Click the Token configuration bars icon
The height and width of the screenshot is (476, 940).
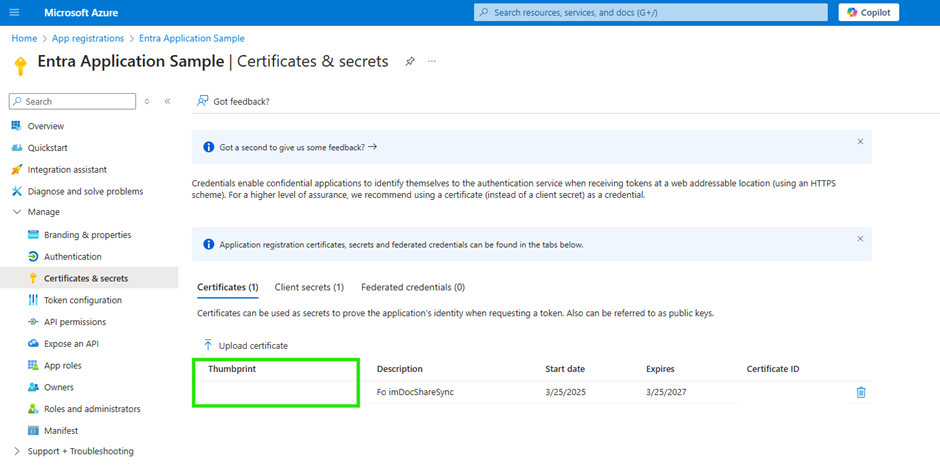33,300
